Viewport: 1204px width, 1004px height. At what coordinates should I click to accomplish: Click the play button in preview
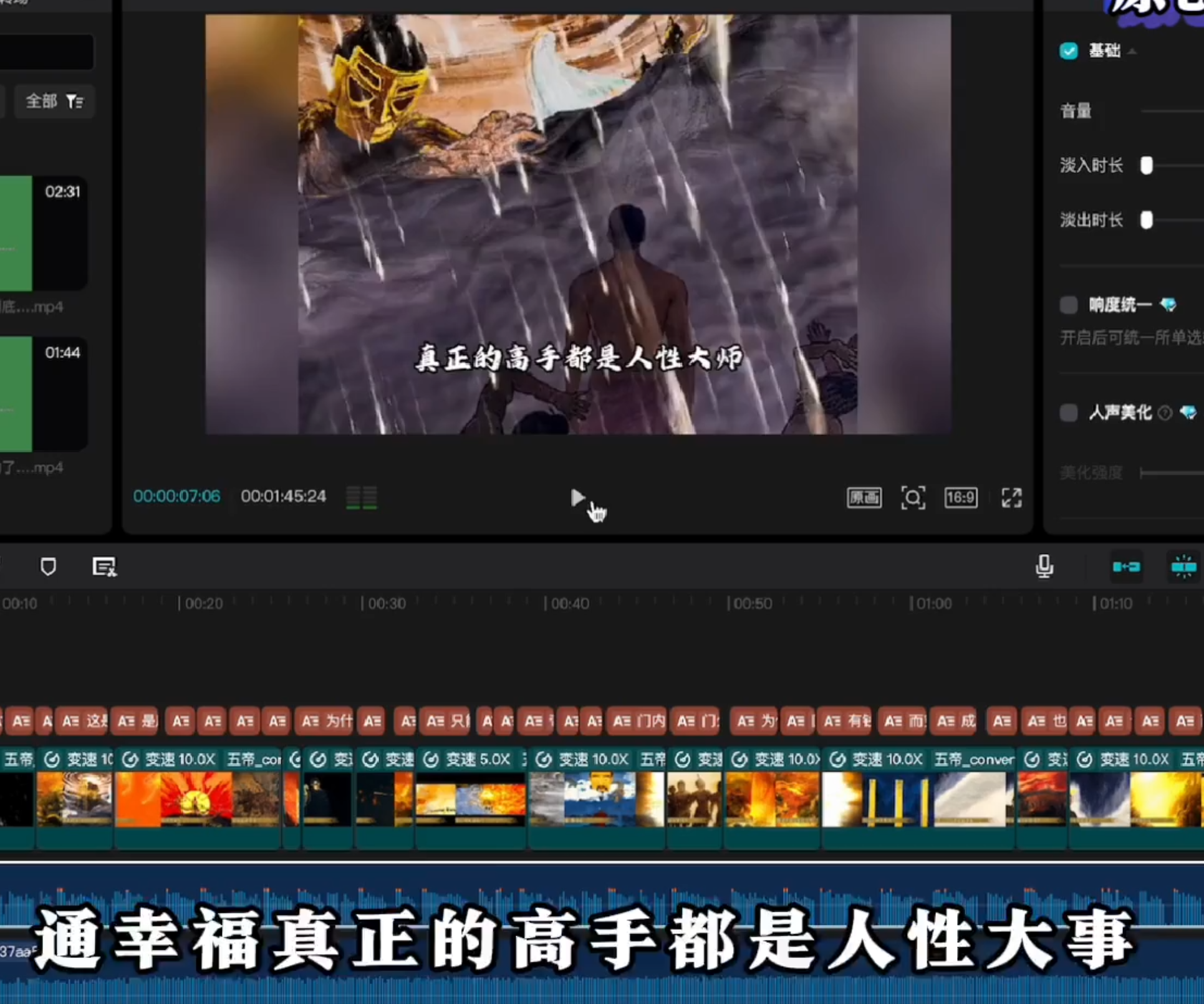(x=577, y=497)
